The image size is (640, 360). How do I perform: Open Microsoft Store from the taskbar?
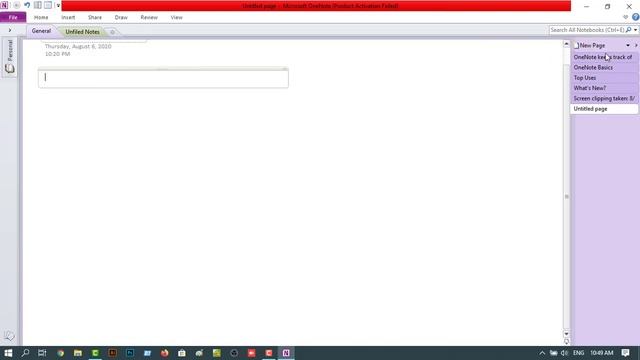point(182,353)
